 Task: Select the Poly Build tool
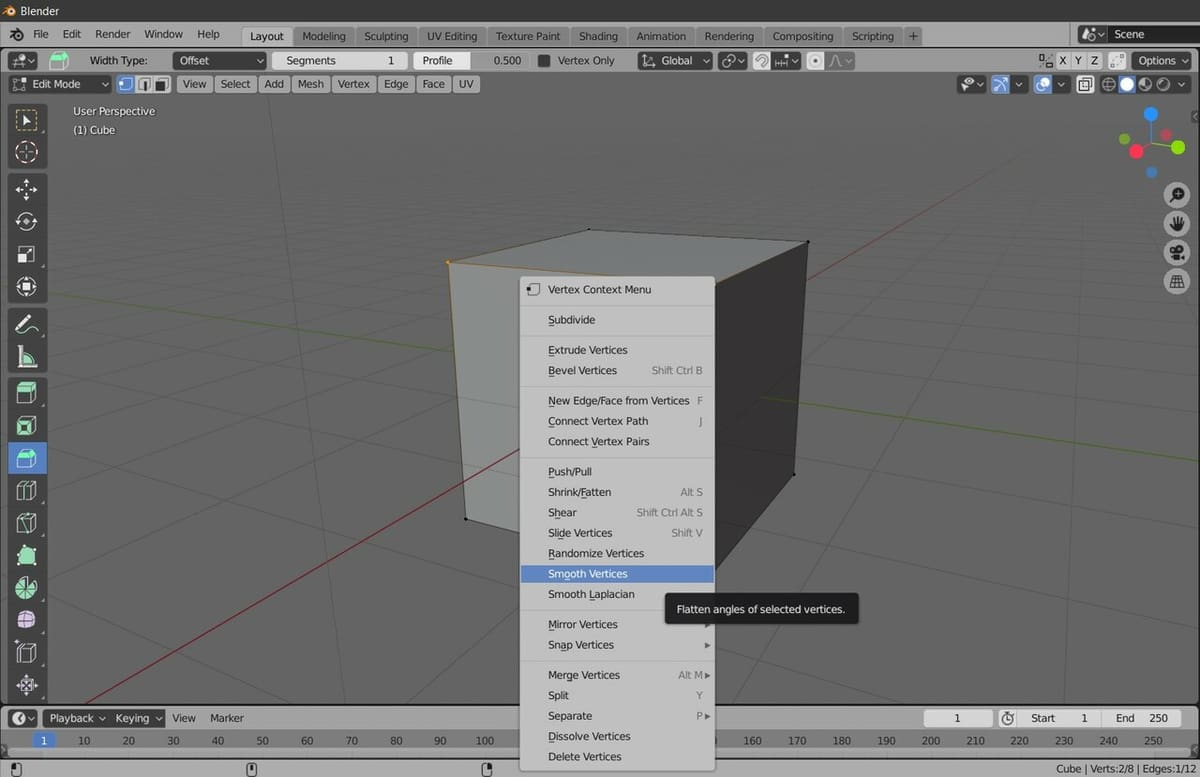(27, 556)
